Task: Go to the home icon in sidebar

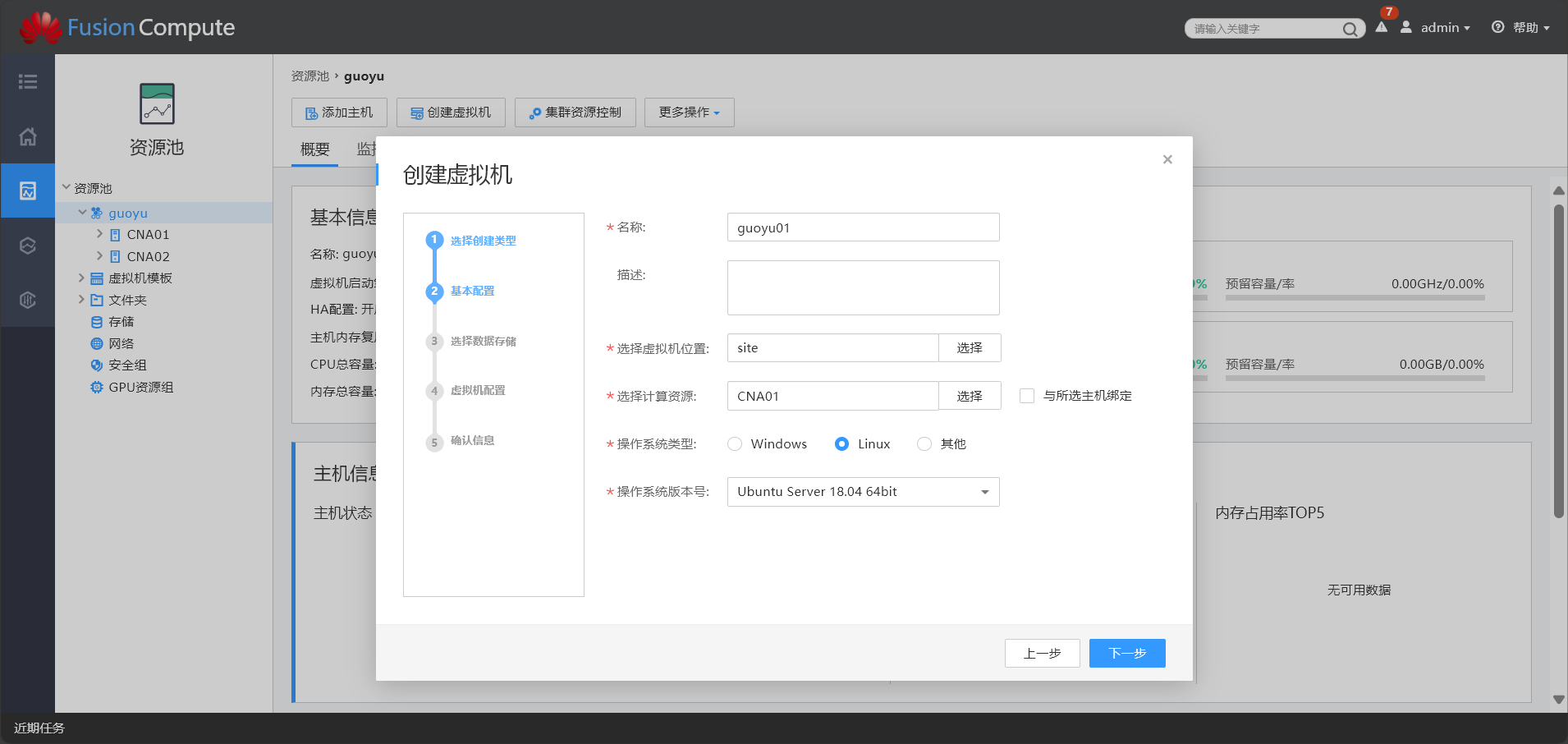Action: click(28, 136)
